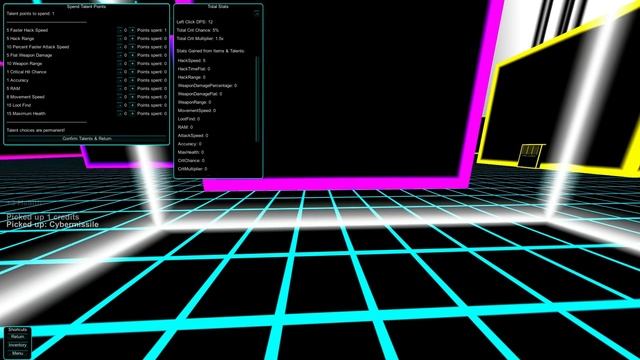Remove a talent point from RAM
This screenshot has height=360, width=640.
(120, 89)
